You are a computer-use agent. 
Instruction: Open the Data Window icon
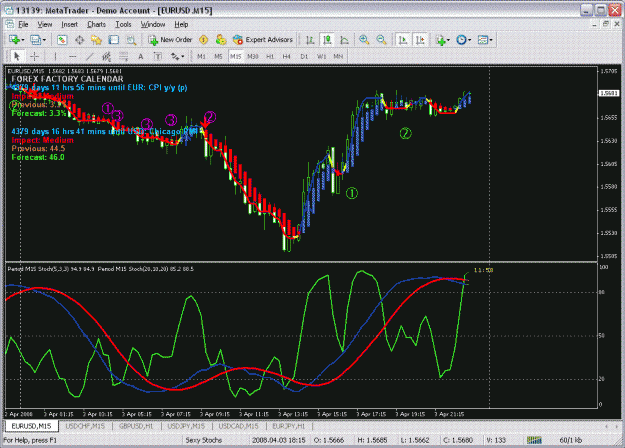pyautogui.click(x=79, y=40)
